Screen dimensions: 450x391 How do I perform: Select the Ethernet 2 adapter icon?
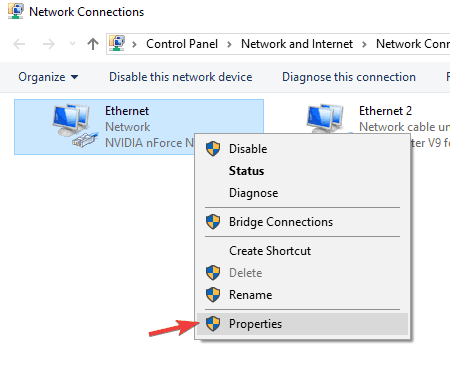(x=325, y=119)
